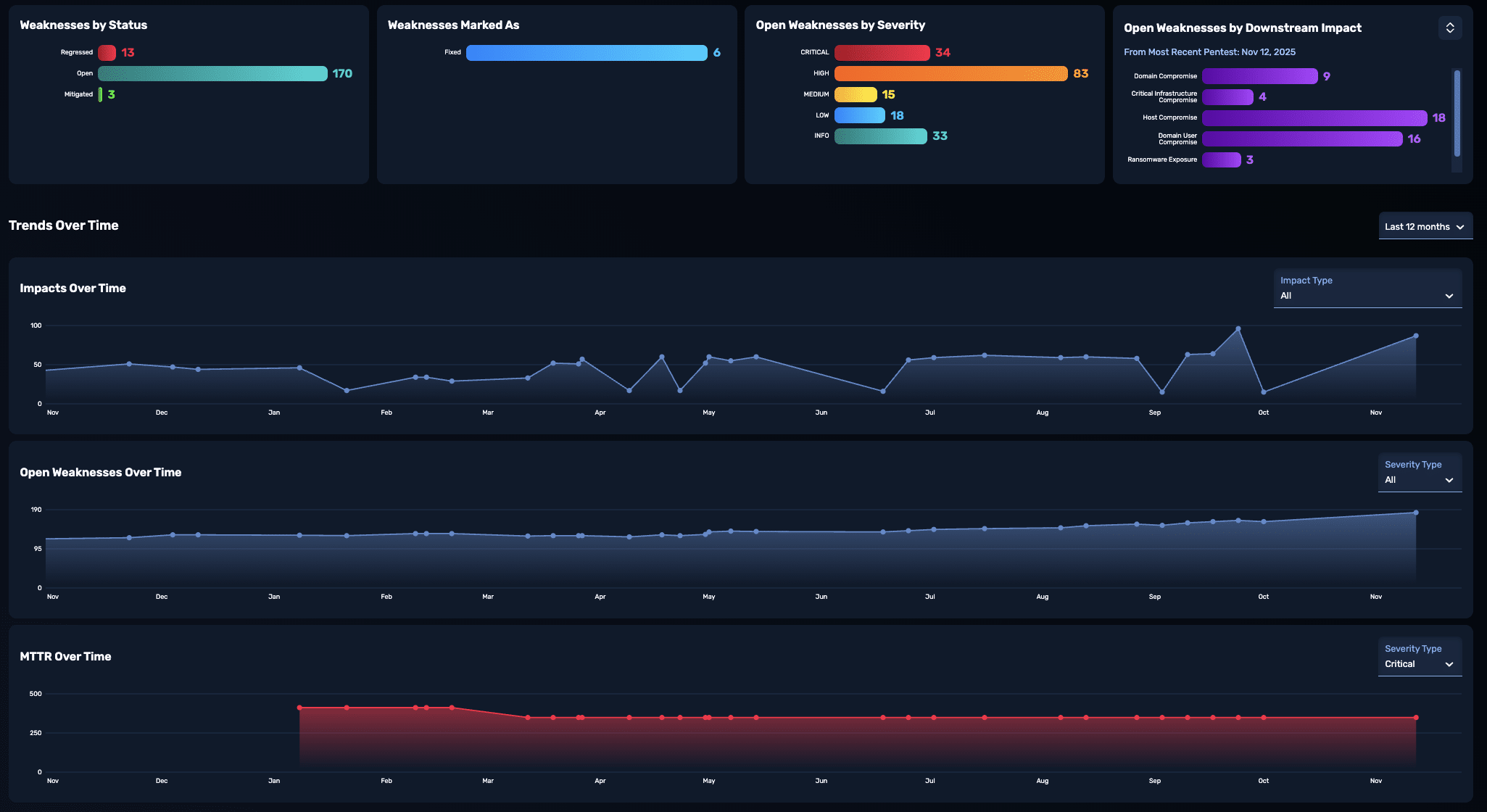Image resolution: width=1487 pixels, height=812 pixels.
Task: Click the Host Compromise impact bar
Action: click(x=1314, y=118)
